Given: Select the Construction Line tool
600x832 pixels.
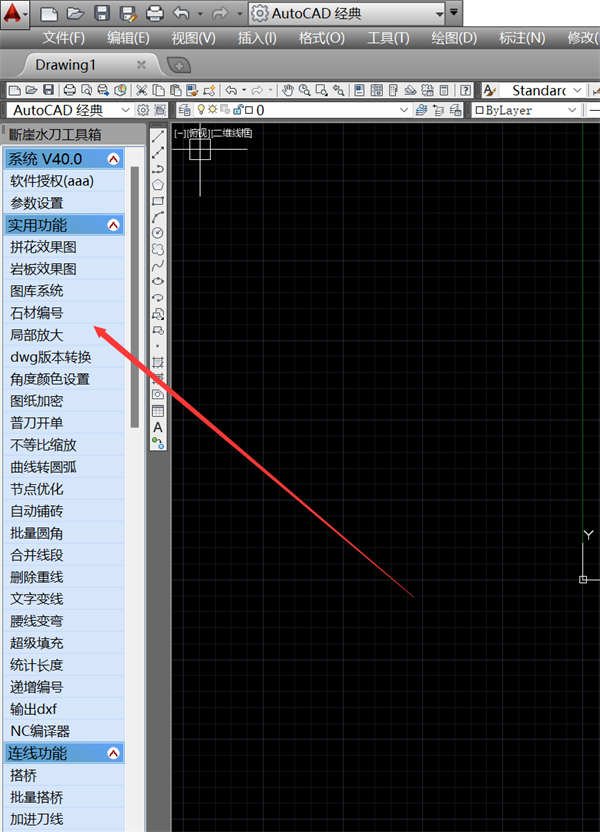Looking at the screenshot, I should tap(158, 153).
